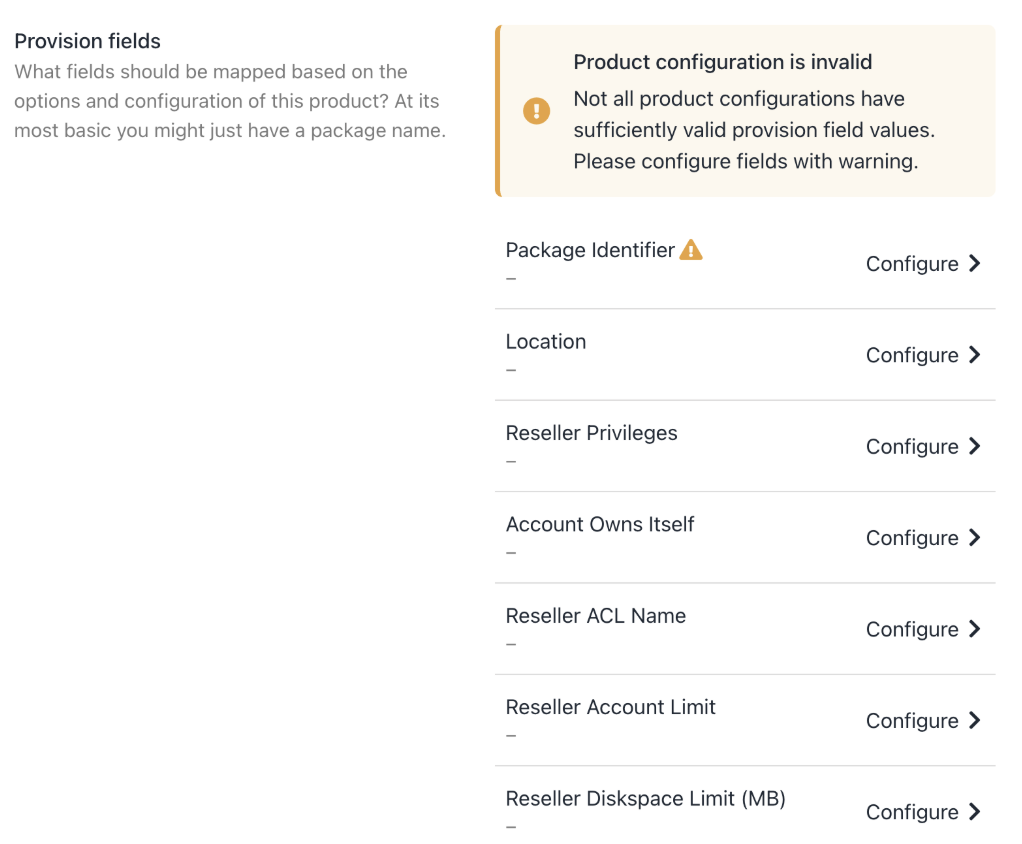This screenshot has width=1022, height=844.
Task: Open Configure for Account Owns Itself
Action: point(912,538)
